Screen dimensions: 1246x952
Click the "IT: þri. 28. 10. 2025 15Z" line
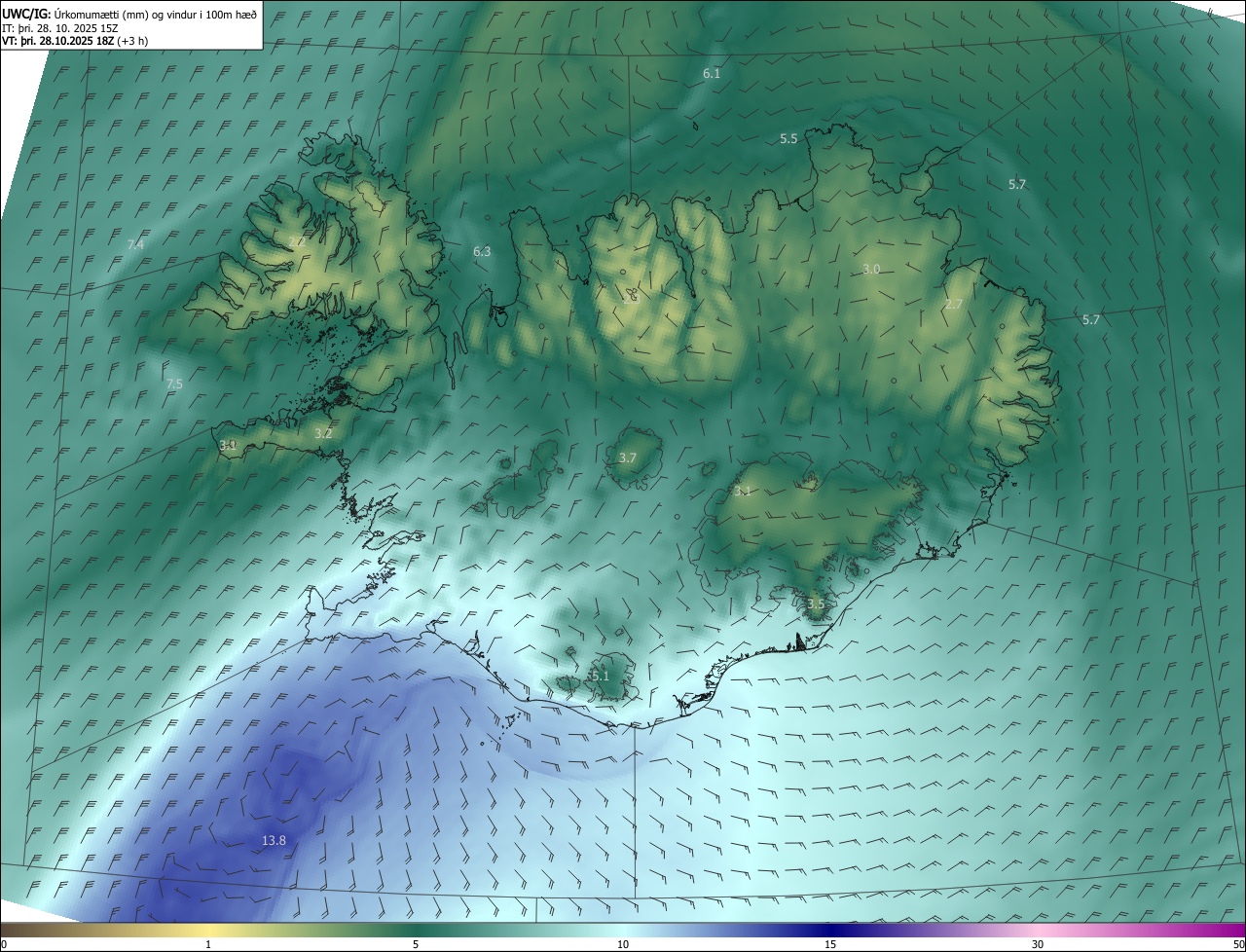pos(60,28)
